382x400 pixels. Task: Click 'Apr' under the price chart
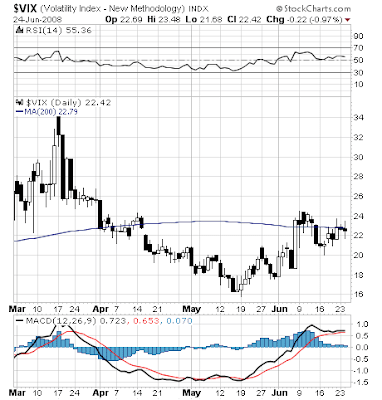click(x=100, y=309)
